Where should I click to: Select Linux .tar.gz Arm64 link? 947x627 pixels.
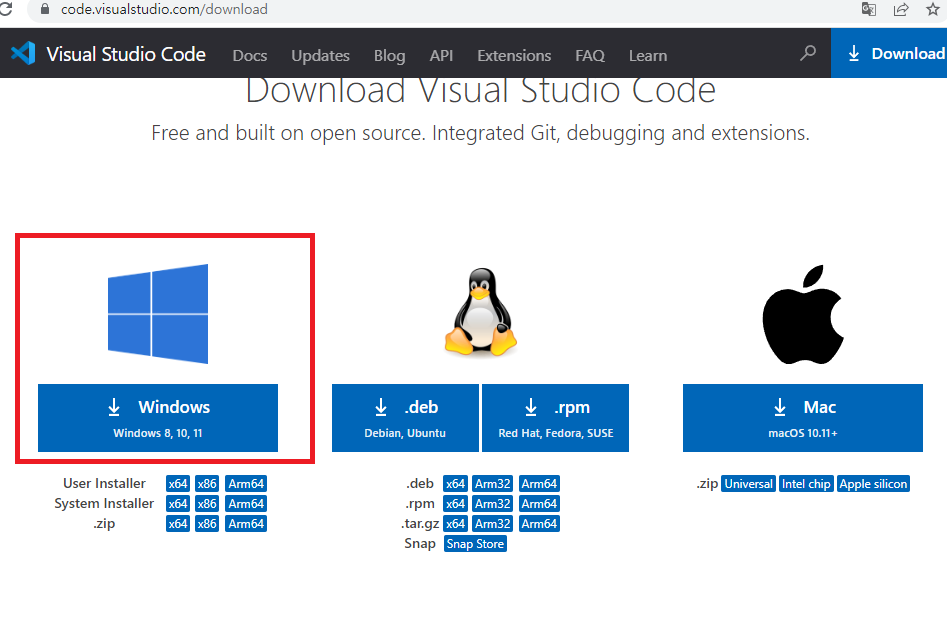[x=539, y=524]
